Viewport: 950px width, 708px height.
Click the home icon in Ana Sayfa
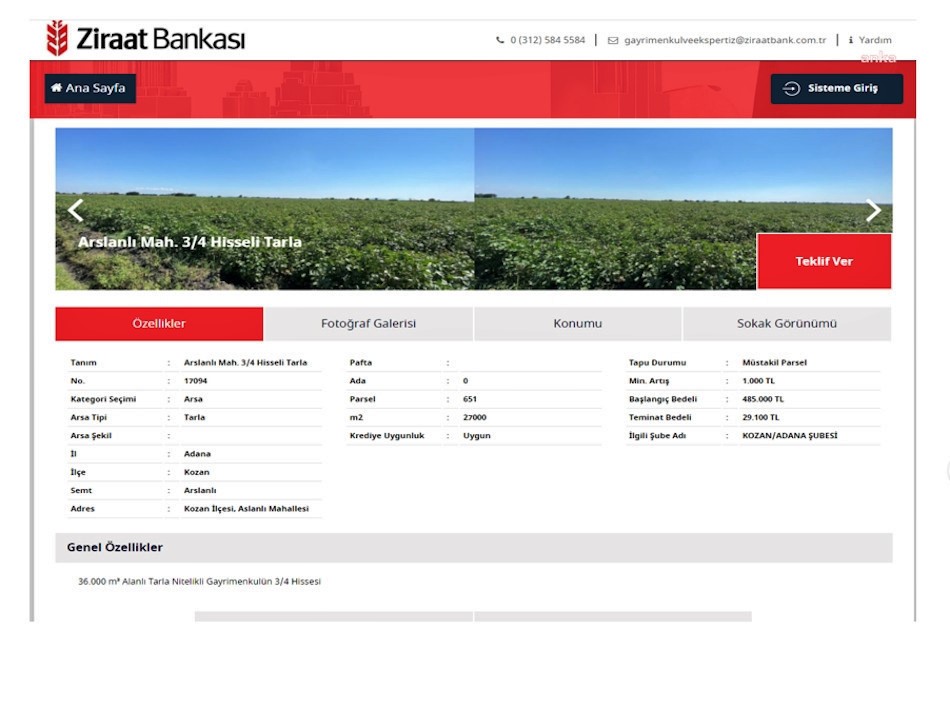pyautogui.click(x=57, y=88)
